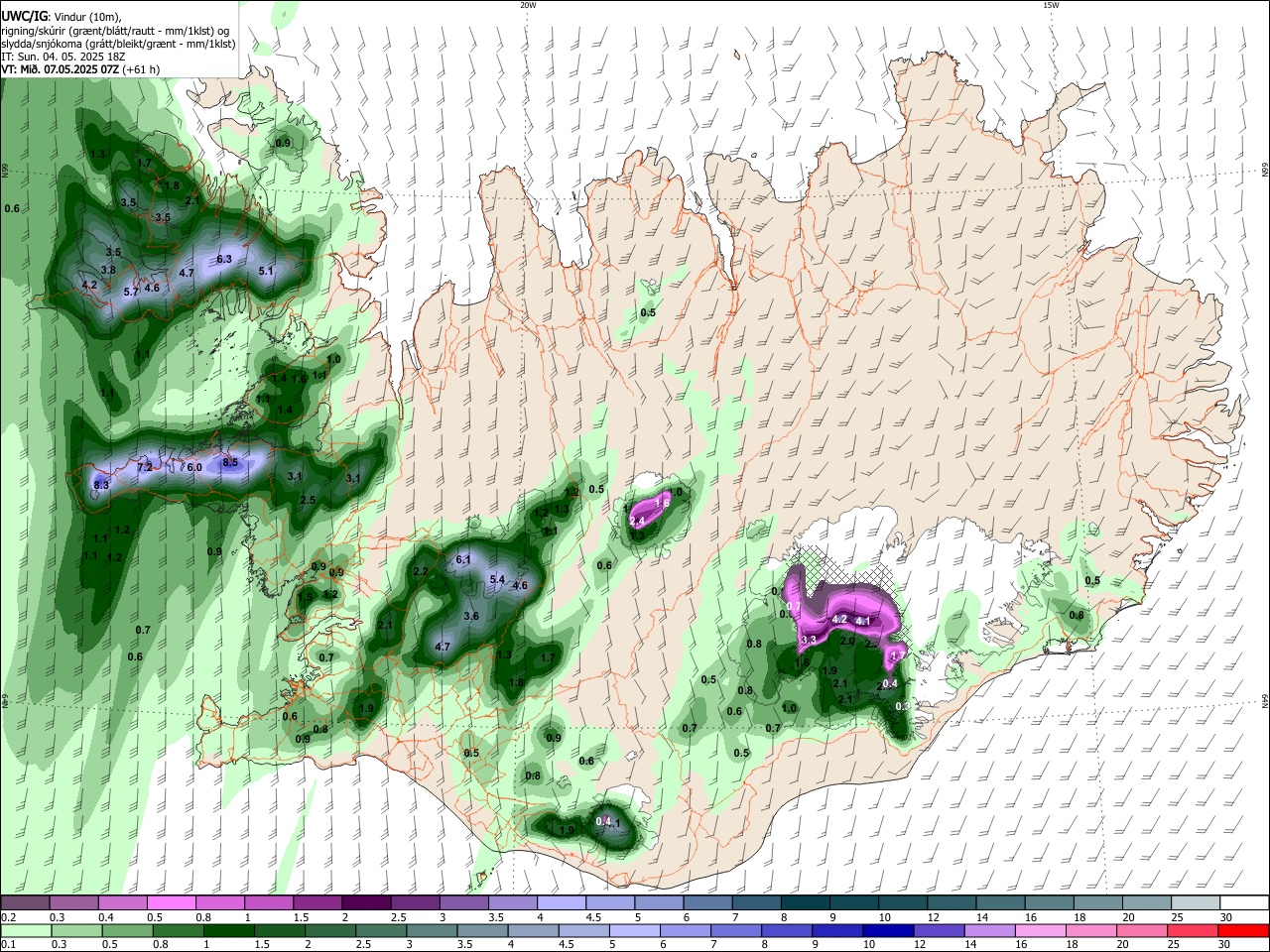This screenshot has height=952, width=1270.
Task: Click the 18 gray-teal swatch, top legend row
Action: [x=1097, y=903]
